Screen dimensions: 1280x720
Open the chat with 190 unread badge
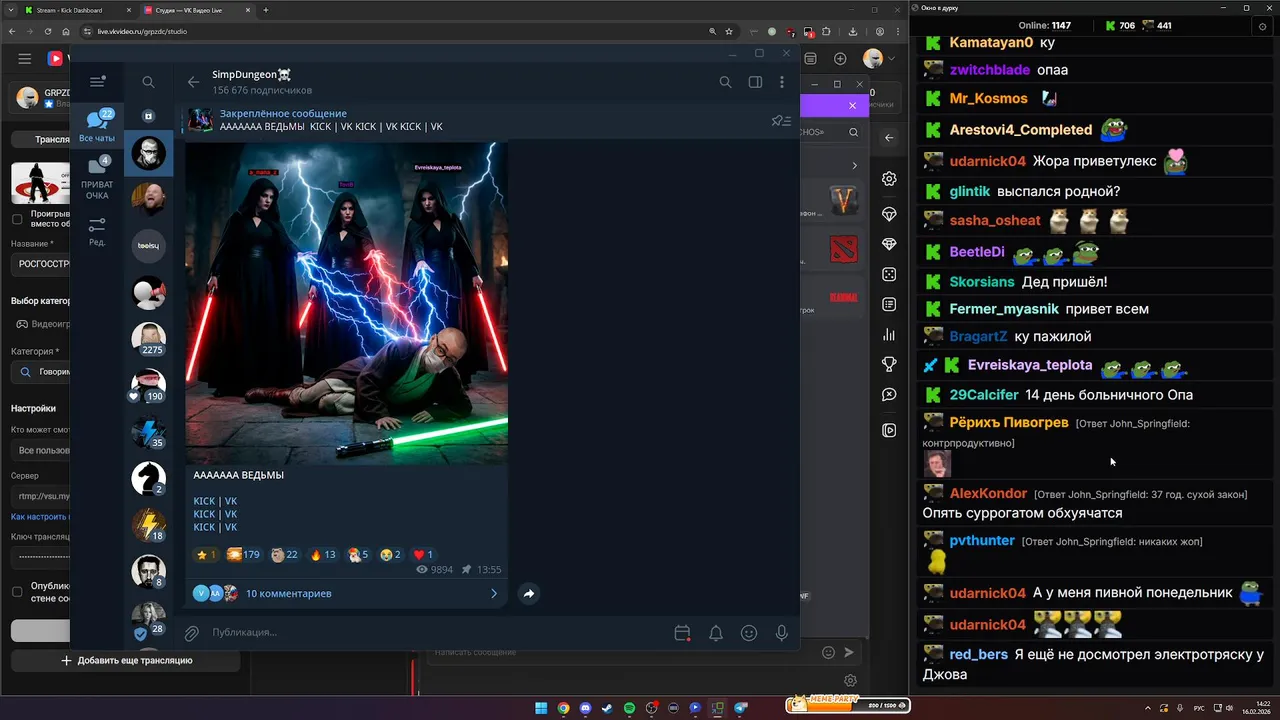coord(149,385)
